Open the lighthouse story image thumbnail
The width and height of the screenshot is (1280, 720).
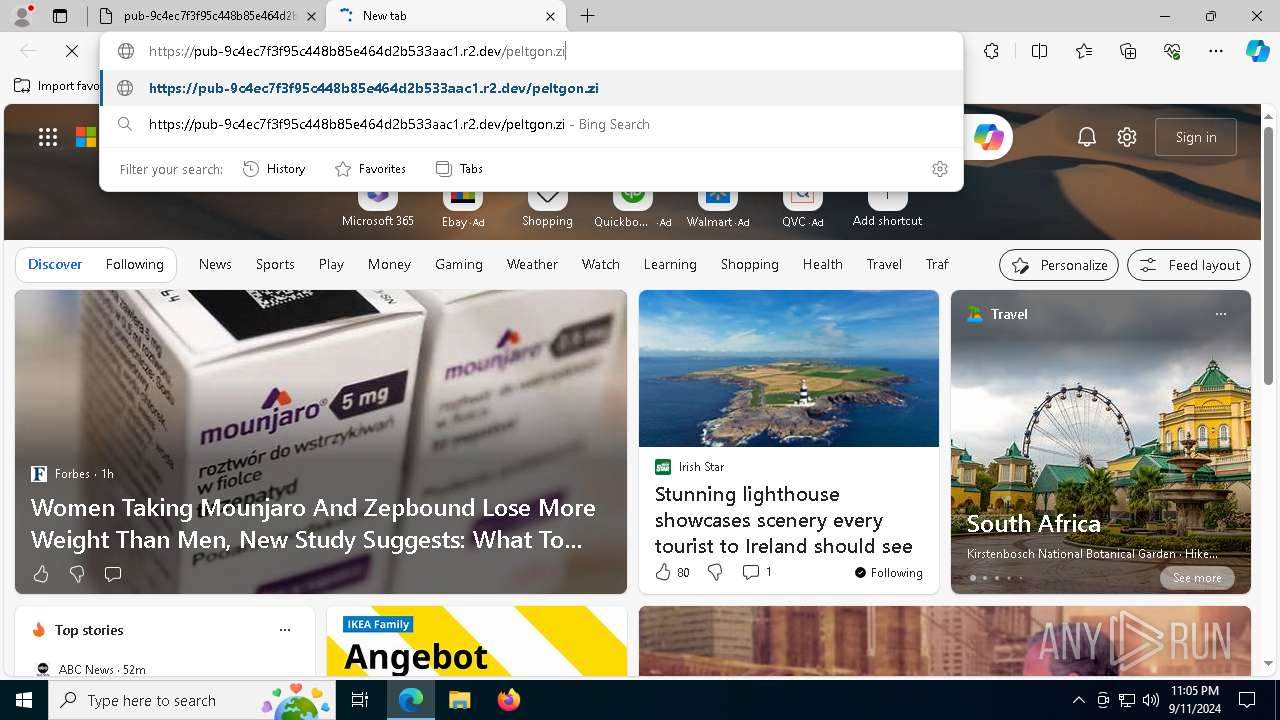tap(789, 368)
